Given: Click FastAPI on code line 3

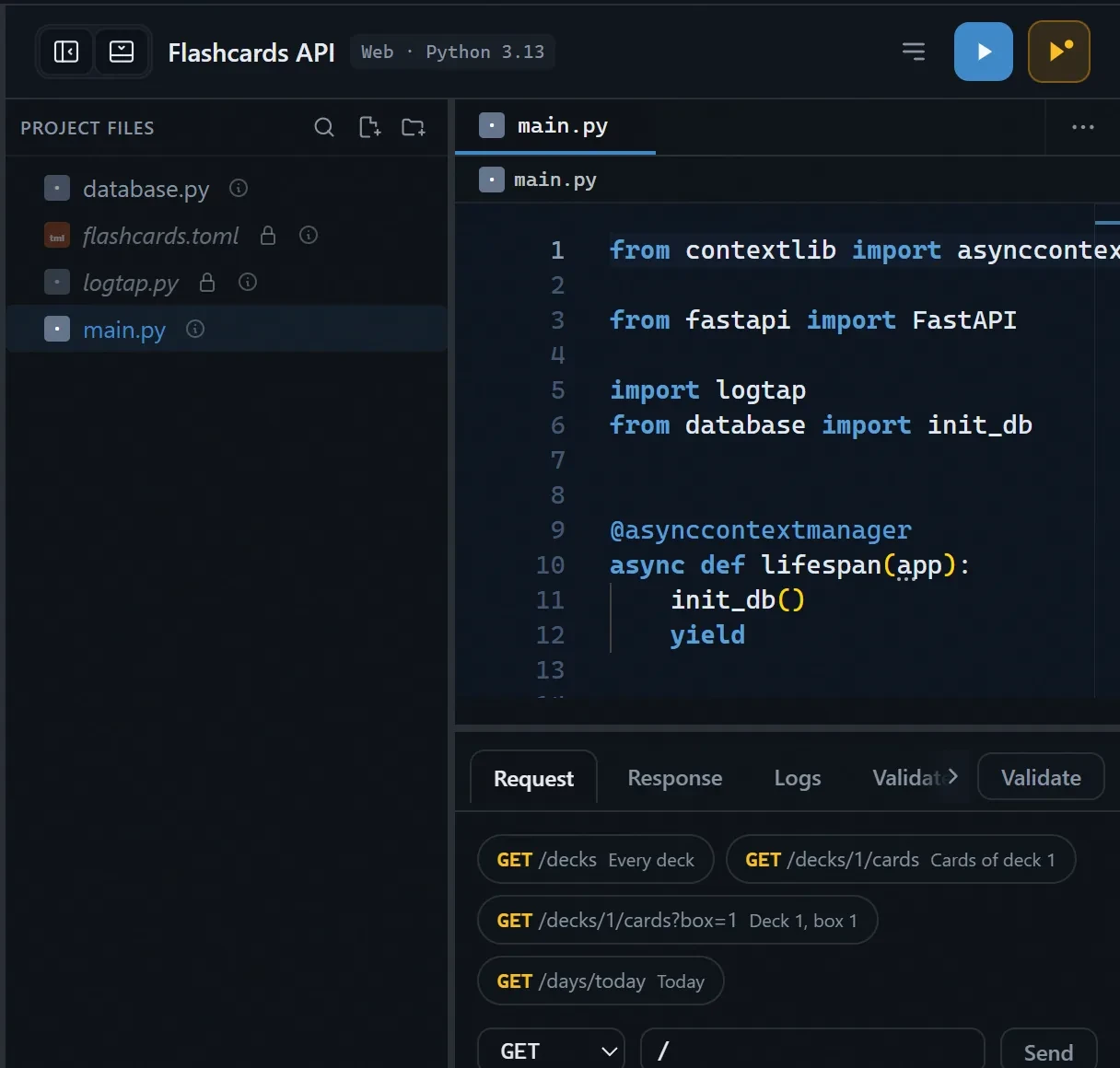Looking at the screenshot, I should 964,320.
